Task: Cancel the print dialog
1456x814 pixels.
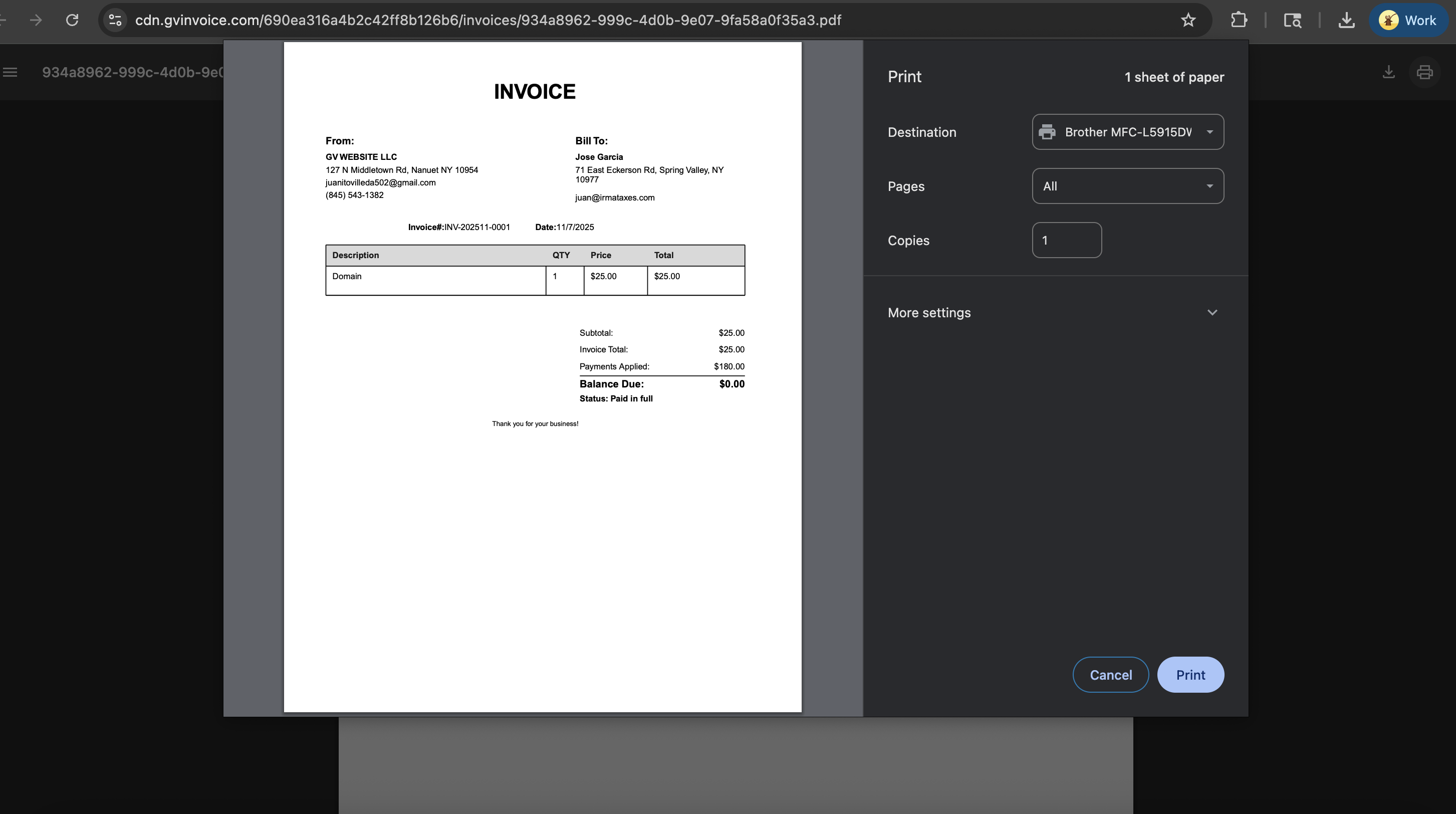Action: click(x=1110, y=674)
